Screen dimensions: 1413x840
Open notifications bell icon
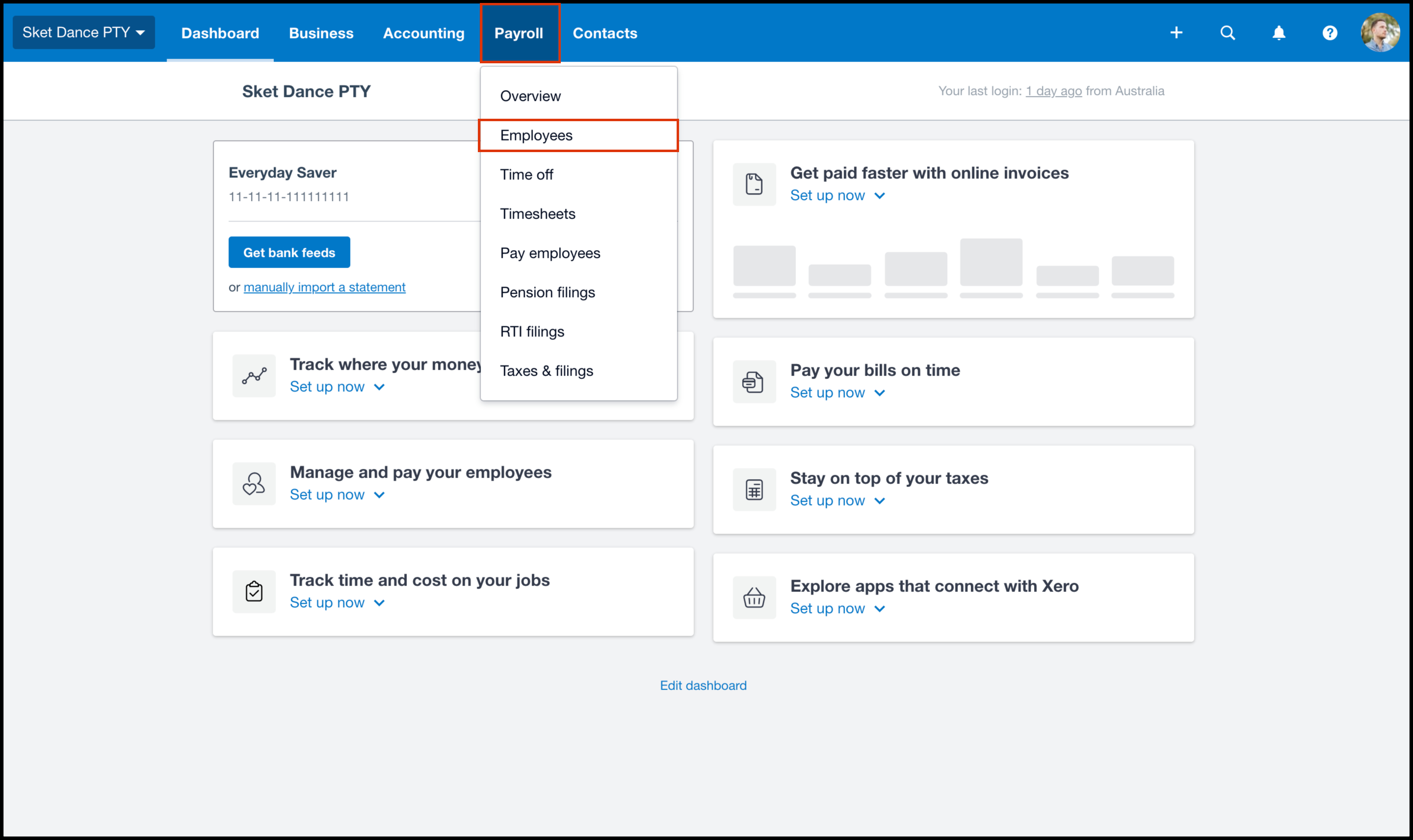pyautogui.click(x=1278, y=33)
